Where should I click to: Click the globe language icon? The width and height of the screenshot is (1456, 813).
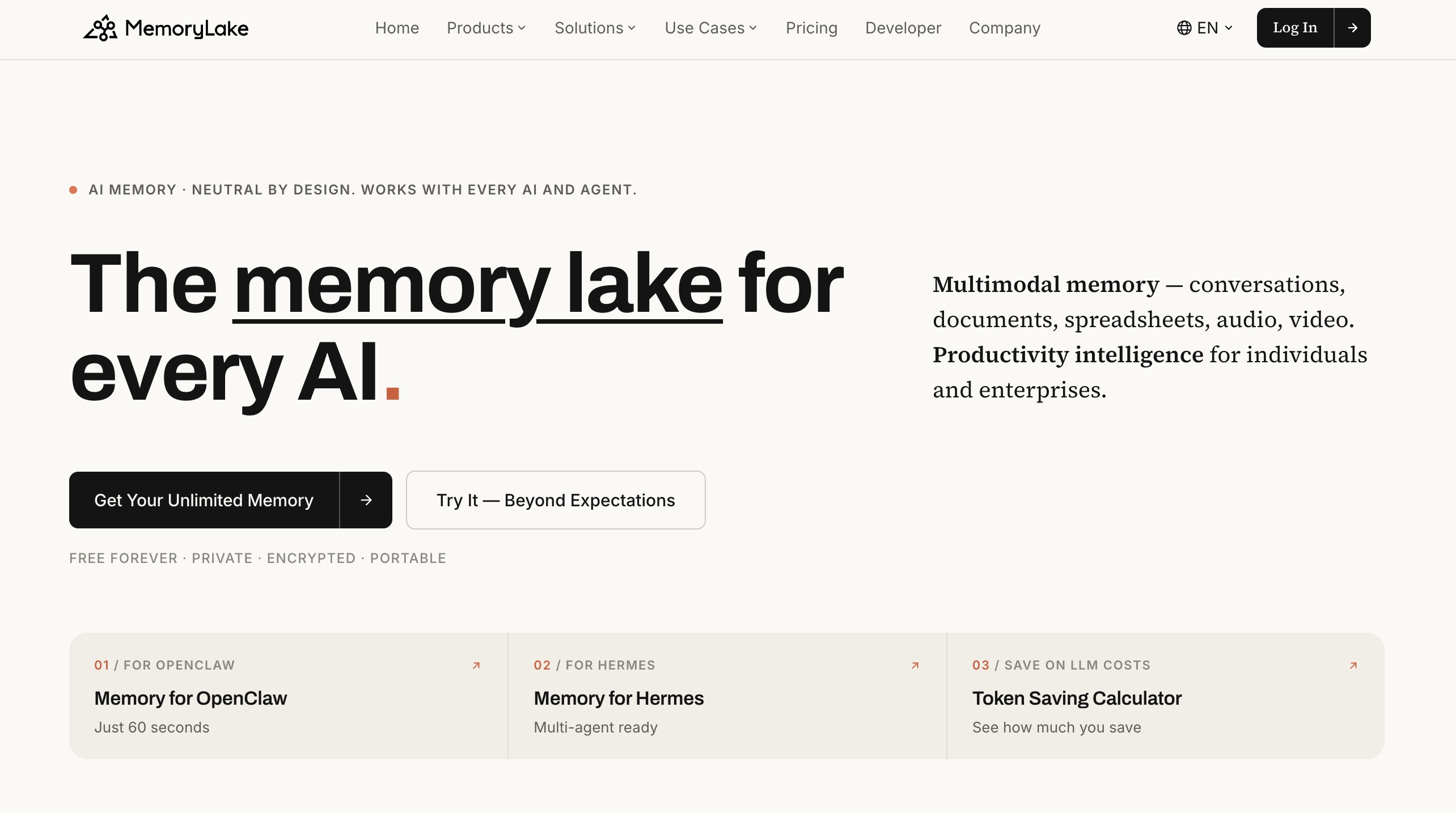pos(1184,28)
